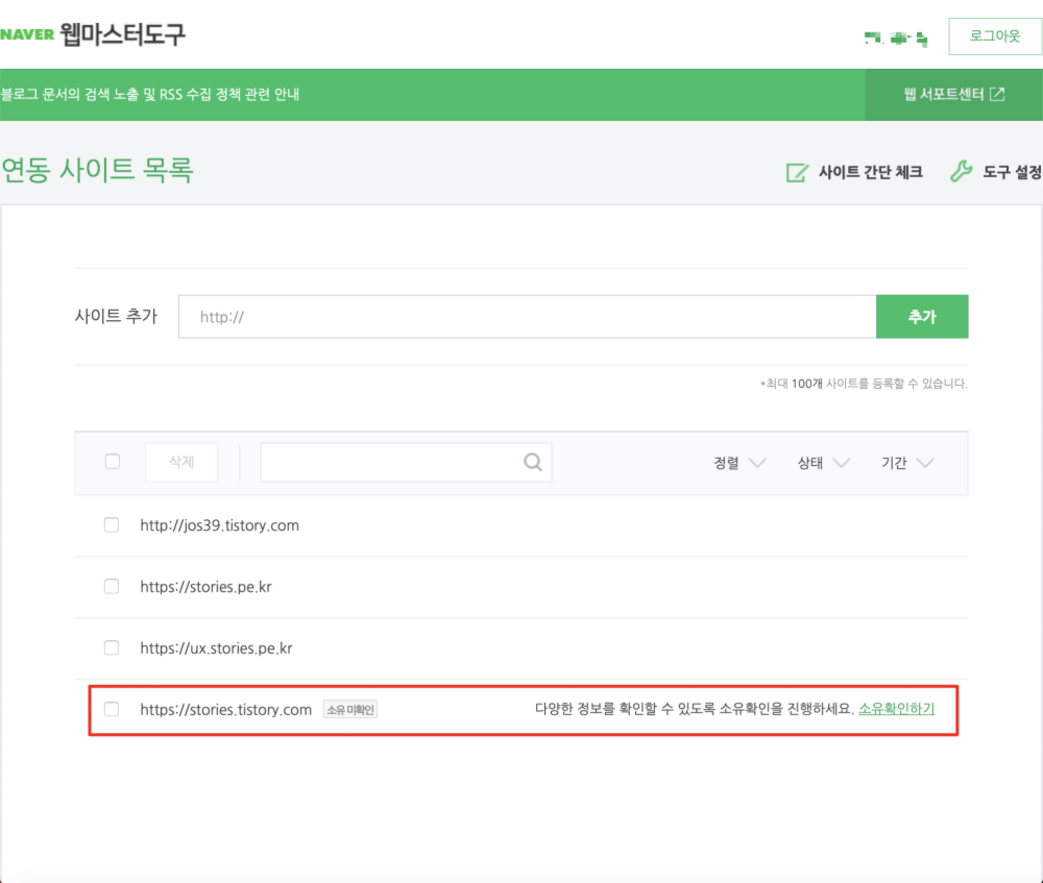Click the user account ID icon
Screen dimensions: 1043x883
click(x=895, y=38)
